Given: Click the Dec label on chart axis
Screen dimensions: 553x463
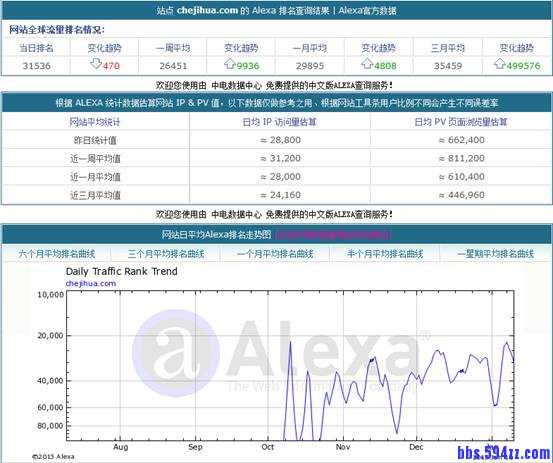Looking at the screenshot, I should [x=416, y=447].
